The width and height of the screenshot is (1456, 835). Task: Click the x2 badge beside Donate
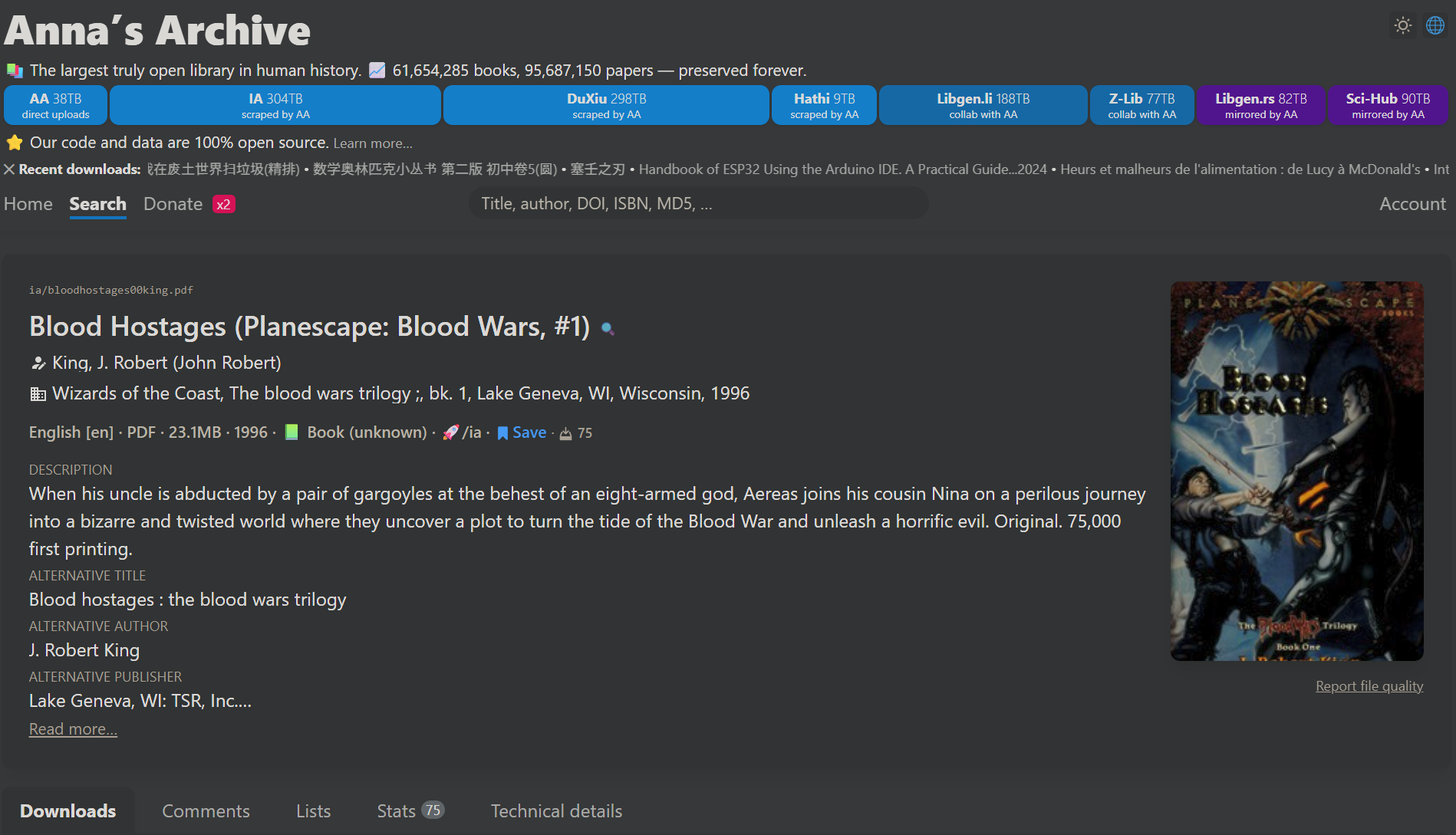pos(223,205)
